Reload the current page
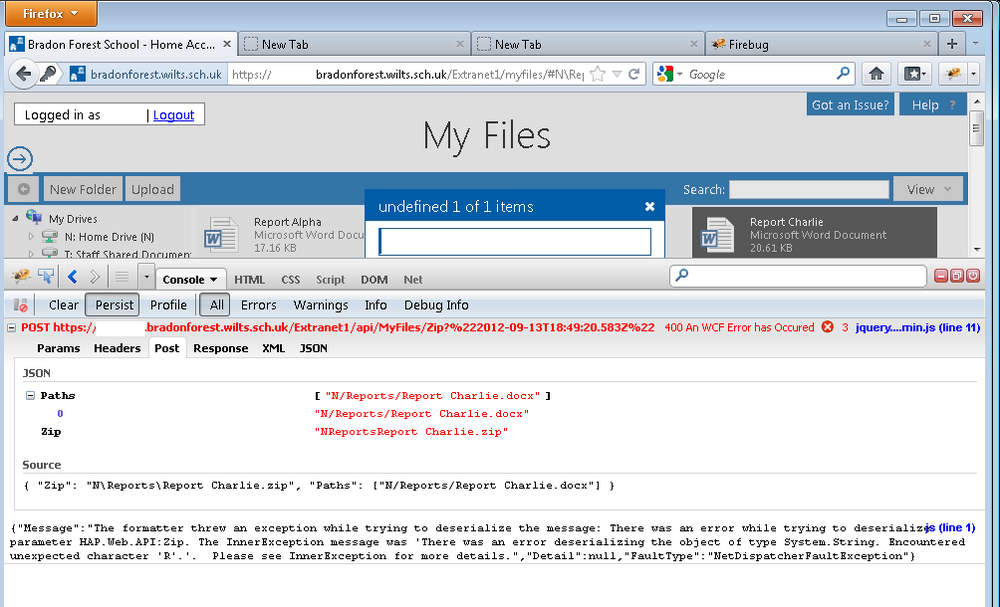1000x607 pixels. [634, 75]
